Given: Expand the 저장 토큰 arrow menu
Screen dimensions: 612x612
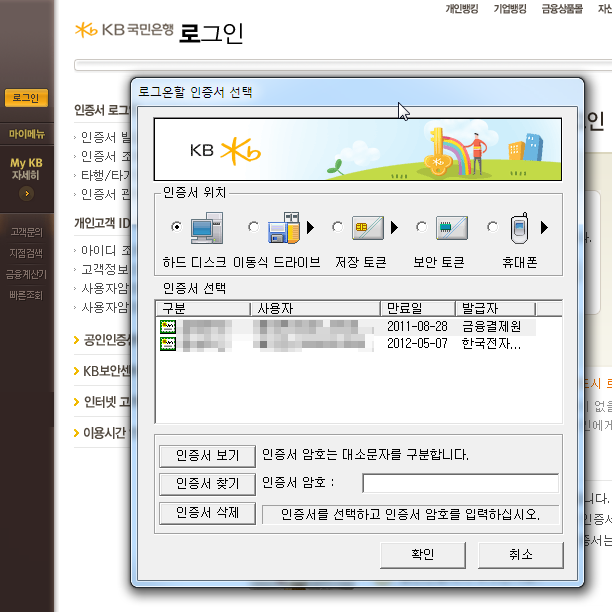Looking at the screenshot, I should pos(394,228).
